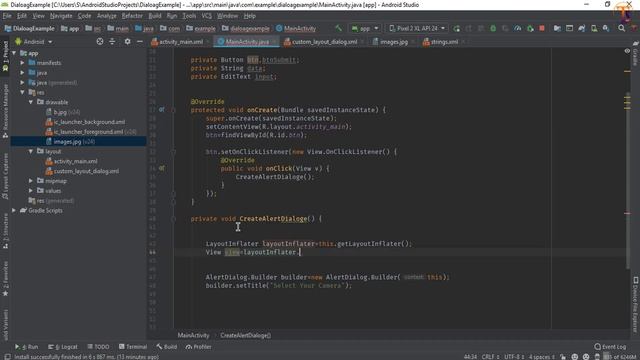The height and width of the screenshot is (360, 640).
Task: Open the Build menu
Action: 155,16
